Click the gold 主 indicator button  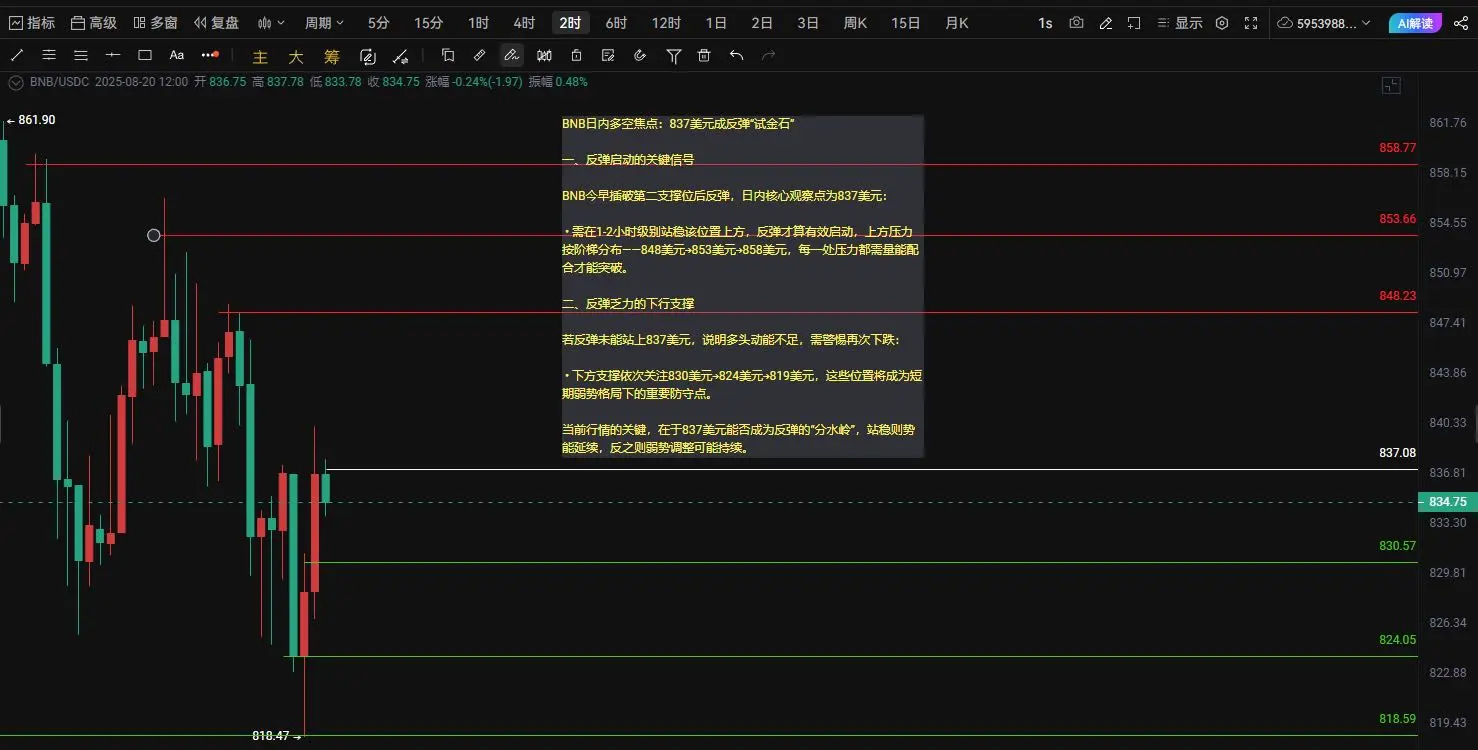261,57
